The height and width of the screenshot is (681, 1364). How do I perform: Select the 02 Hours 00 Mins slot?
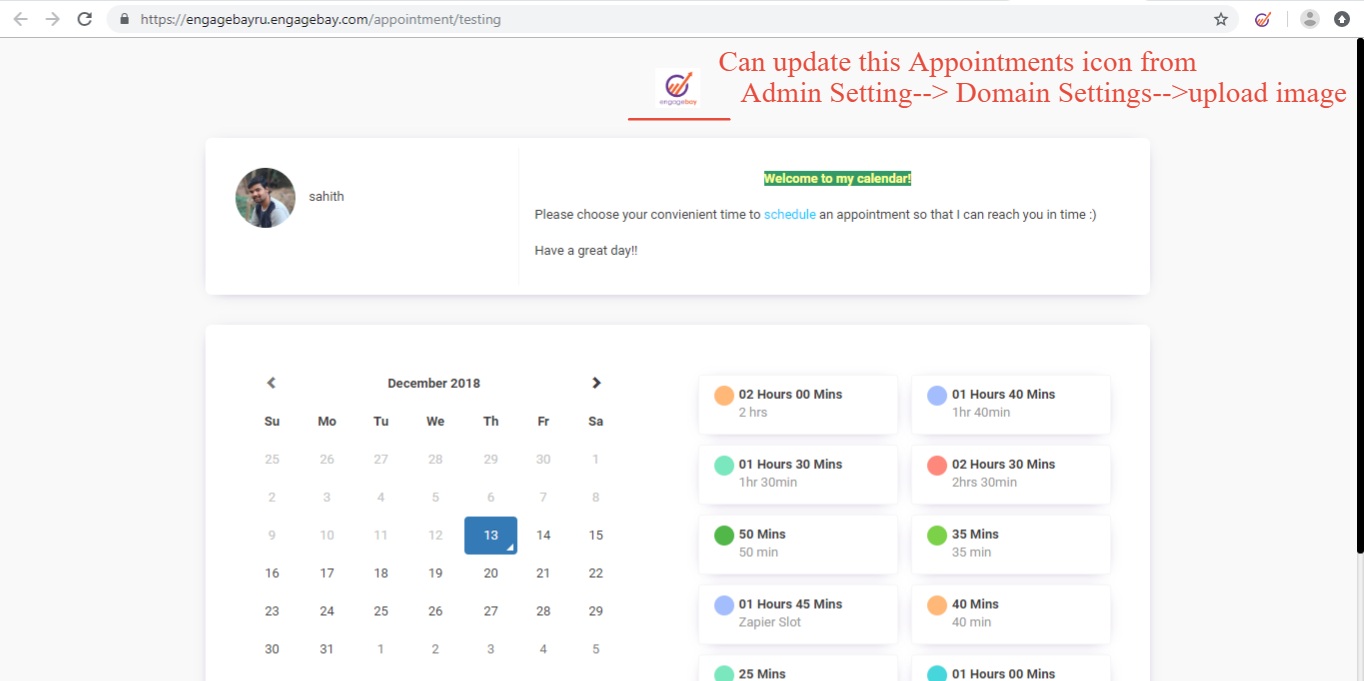coord(798,404)
